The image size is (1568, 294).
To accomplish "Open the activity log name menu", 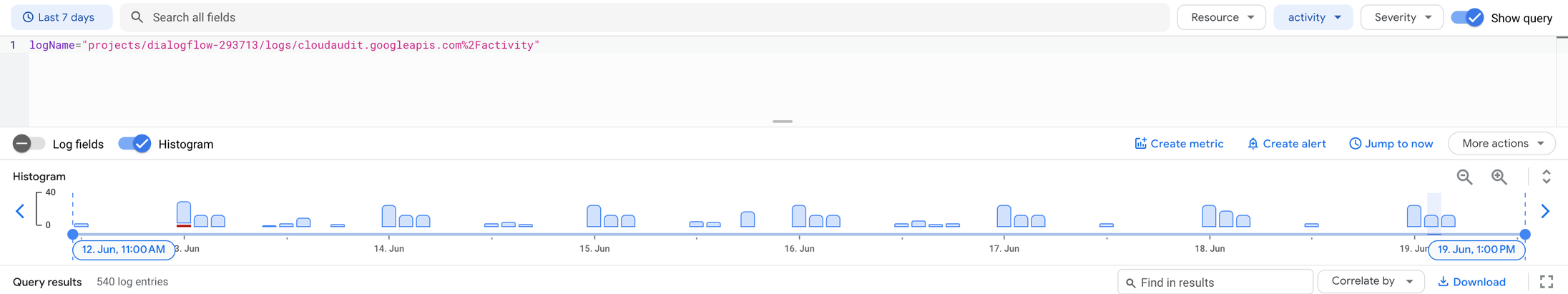I will (1313, 17).
